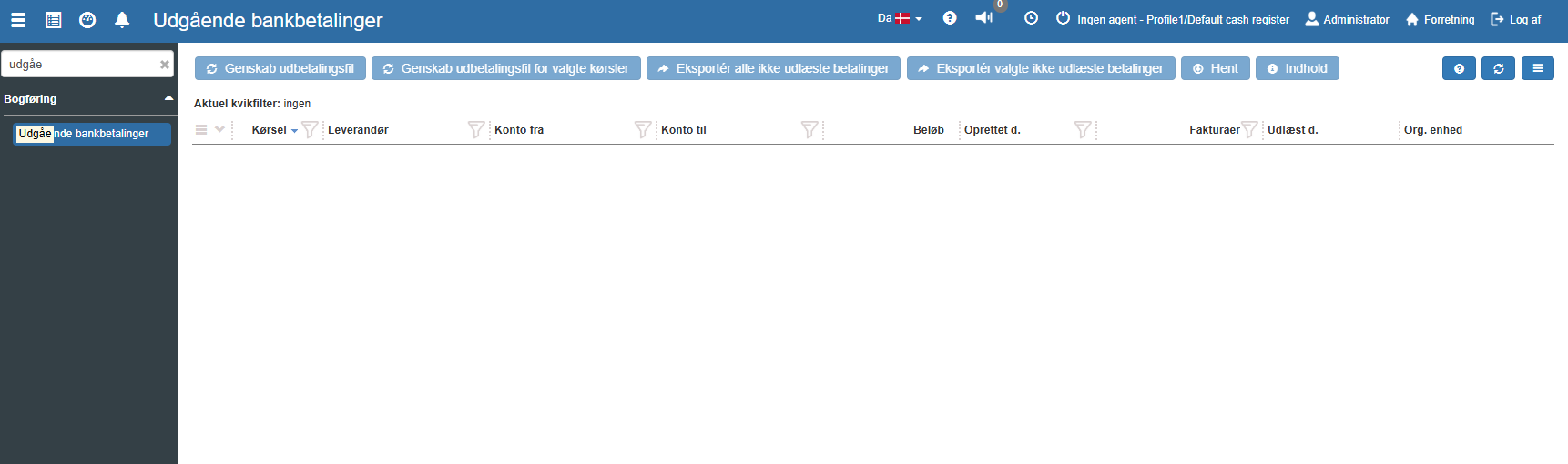Image resolution: width=1568 pixels, height=464 pixels.
Task: Clear the sidebar search text
Action: click(x=165, y=65)
